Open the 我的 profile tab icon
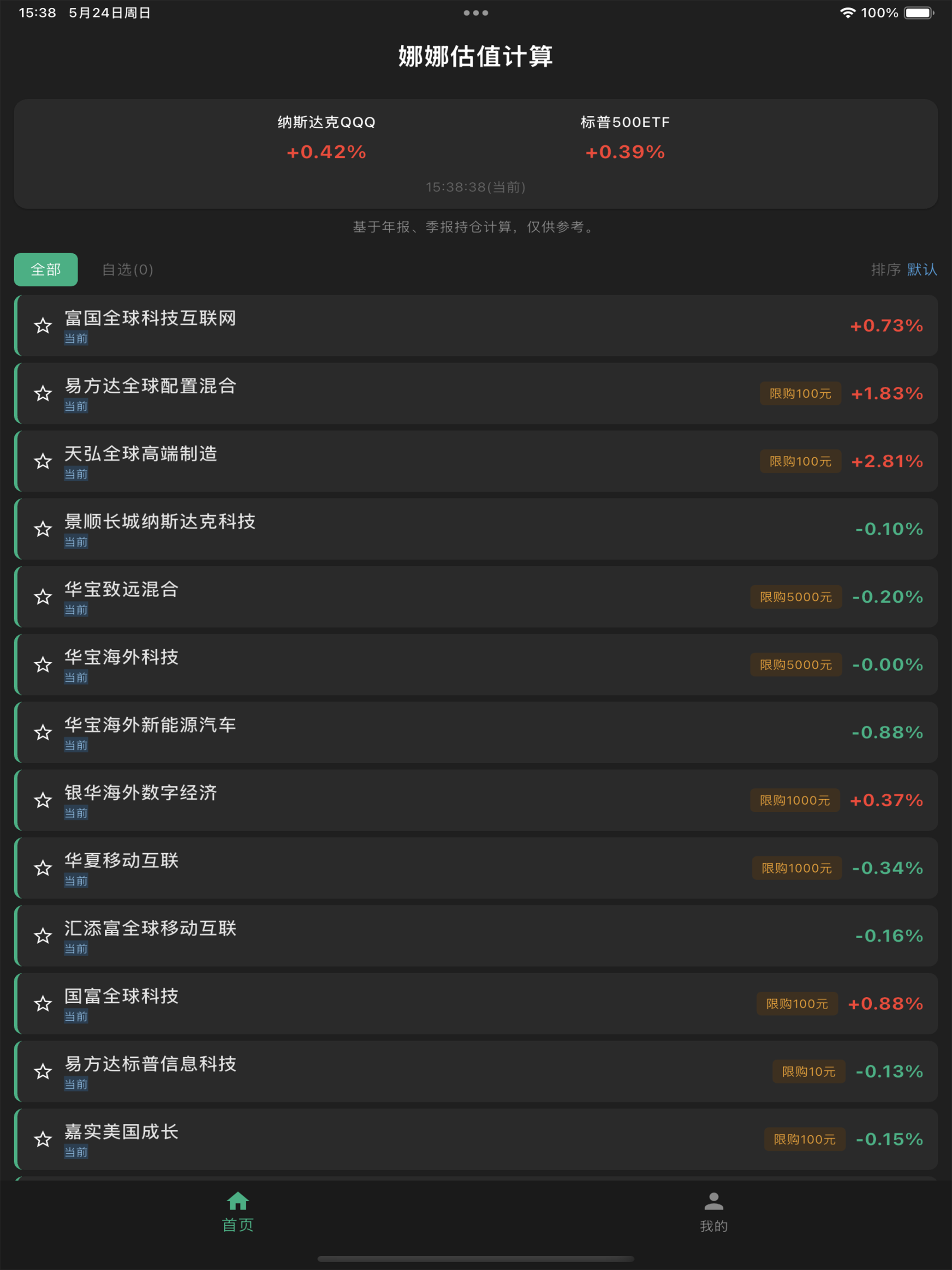 pos(714,1200)
